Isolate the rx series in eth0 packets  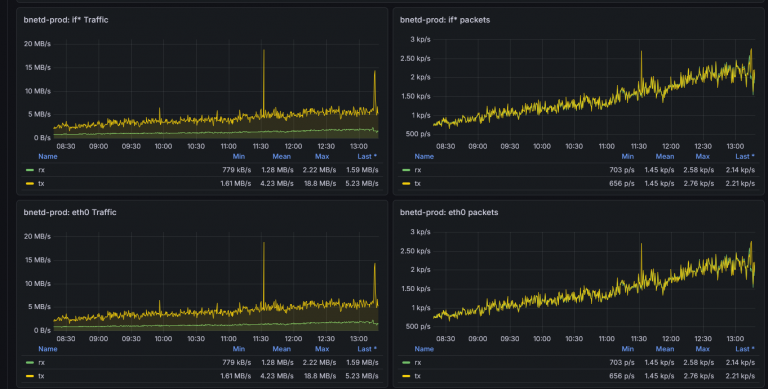pyautogui.click(x=418, y=363)
